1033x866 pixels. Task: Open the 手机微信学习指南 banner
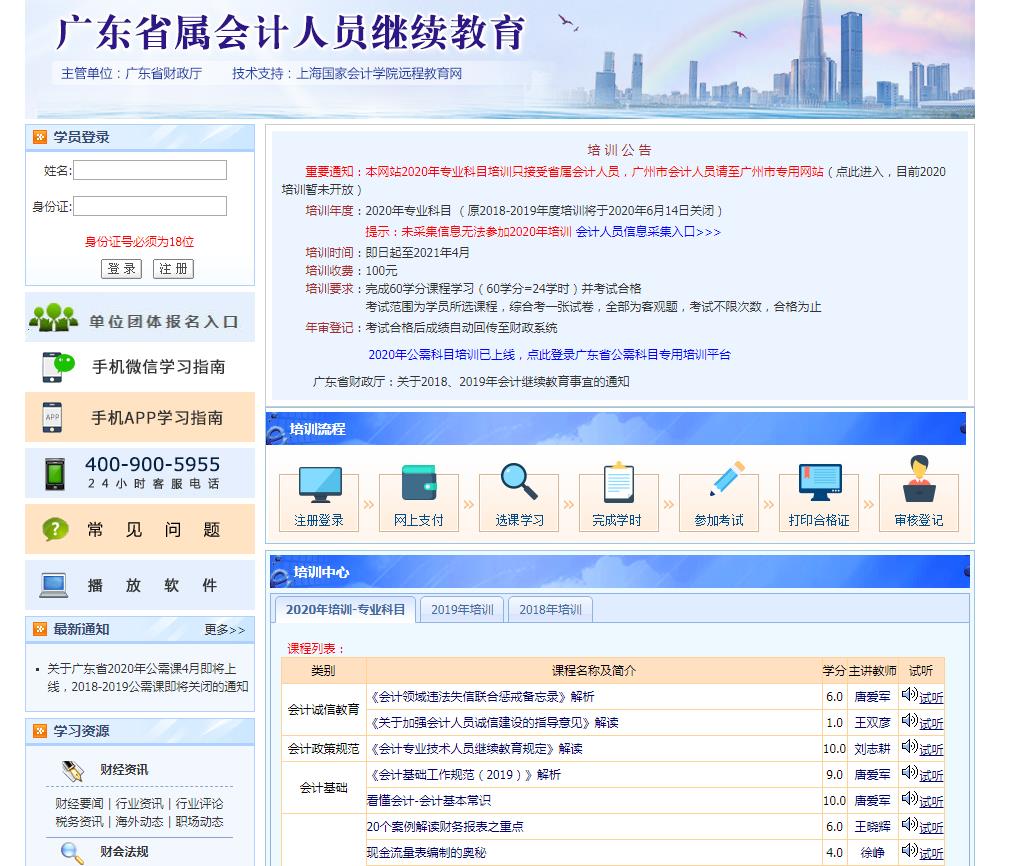(x=140, y=367)
